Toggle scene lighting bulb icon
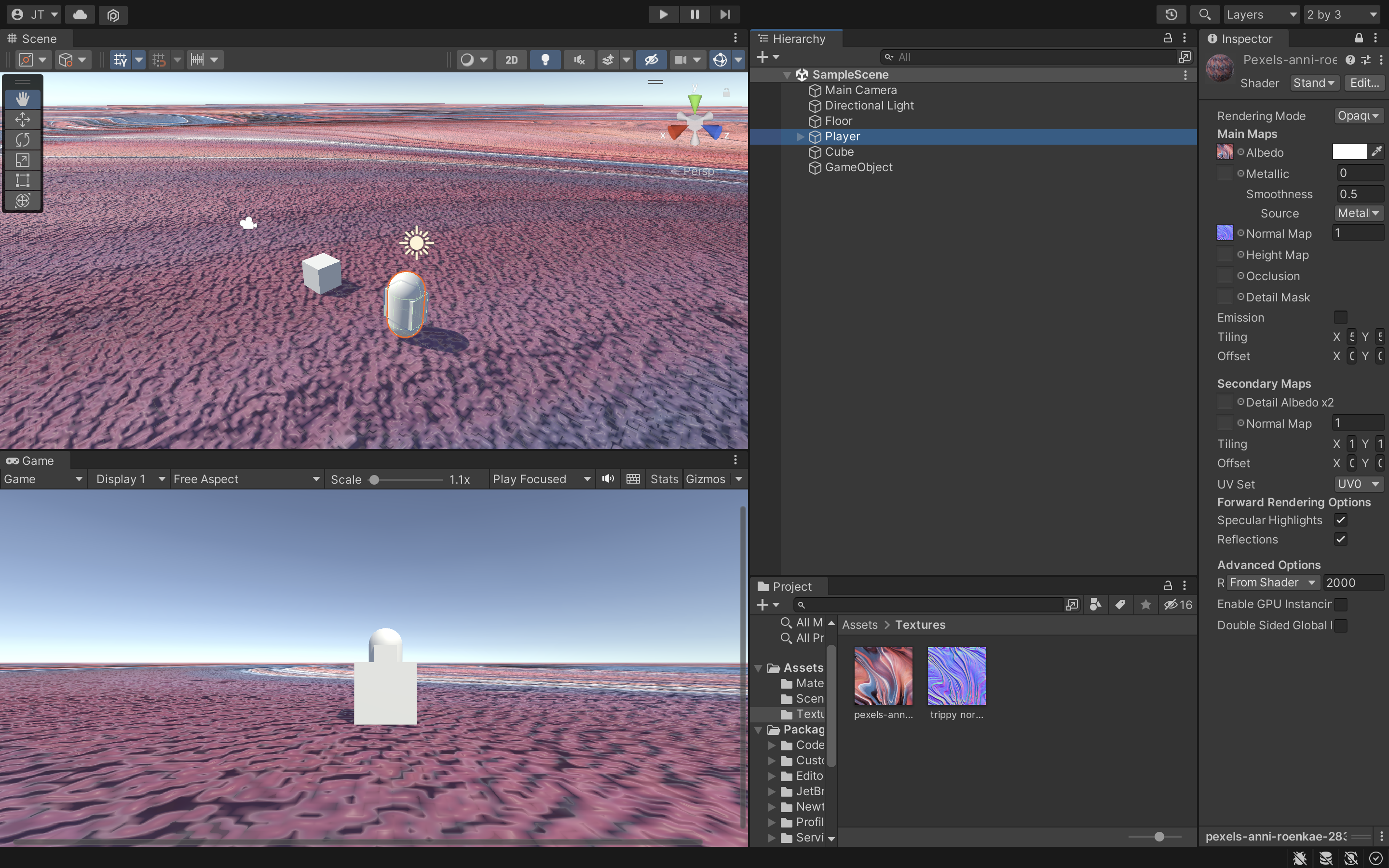 click(x=545, y=60)
